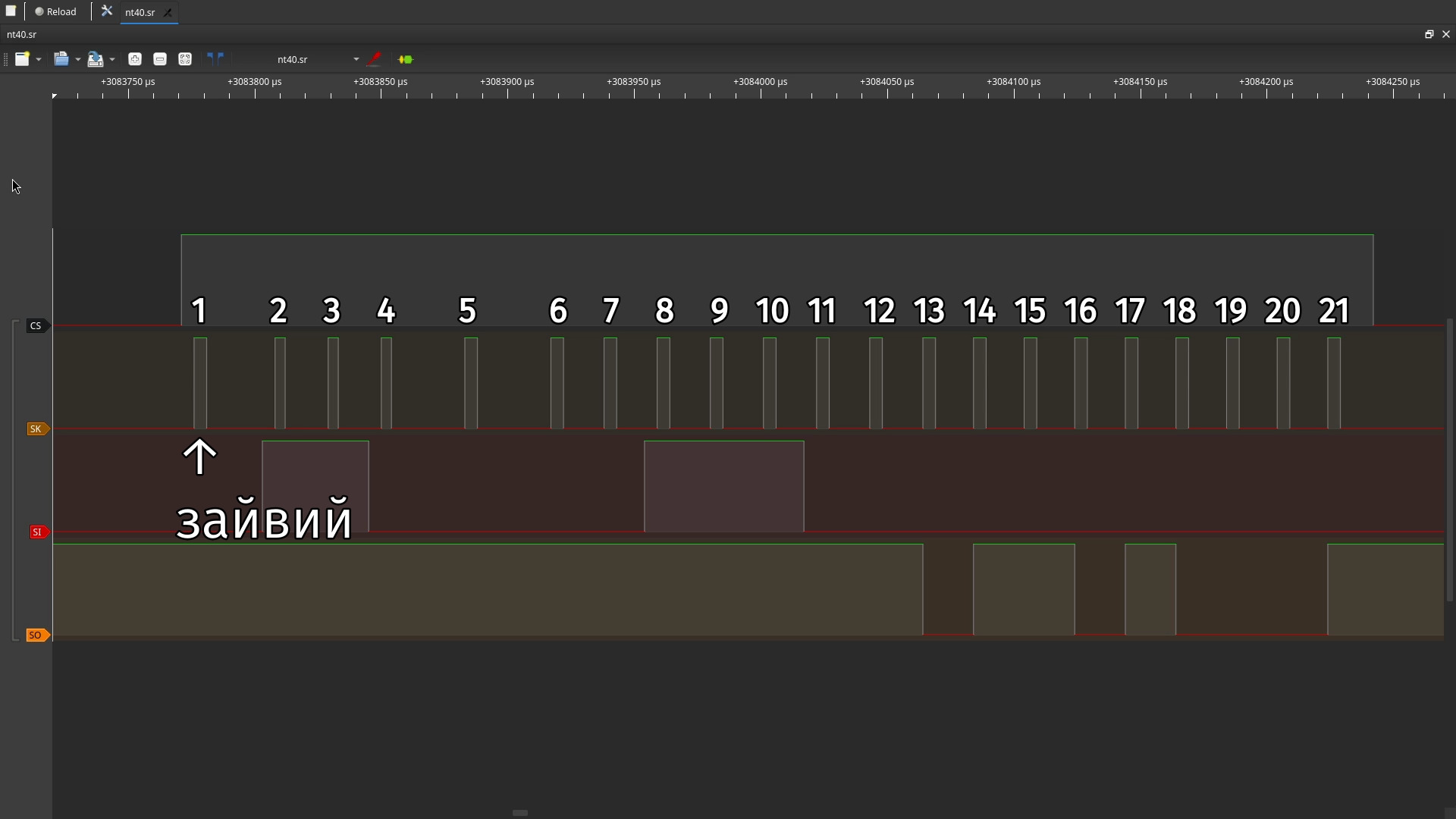Viewport: 1456px width, 819px height.
Task: Switch to the nt40.sr tab
Action: click(x=140, y=12)
